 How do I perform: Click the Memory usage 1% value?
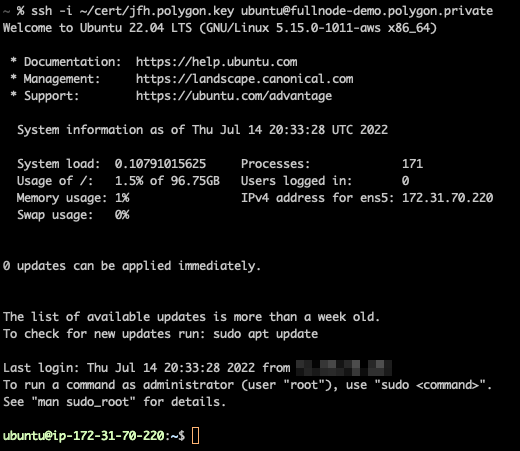[122, 198]
